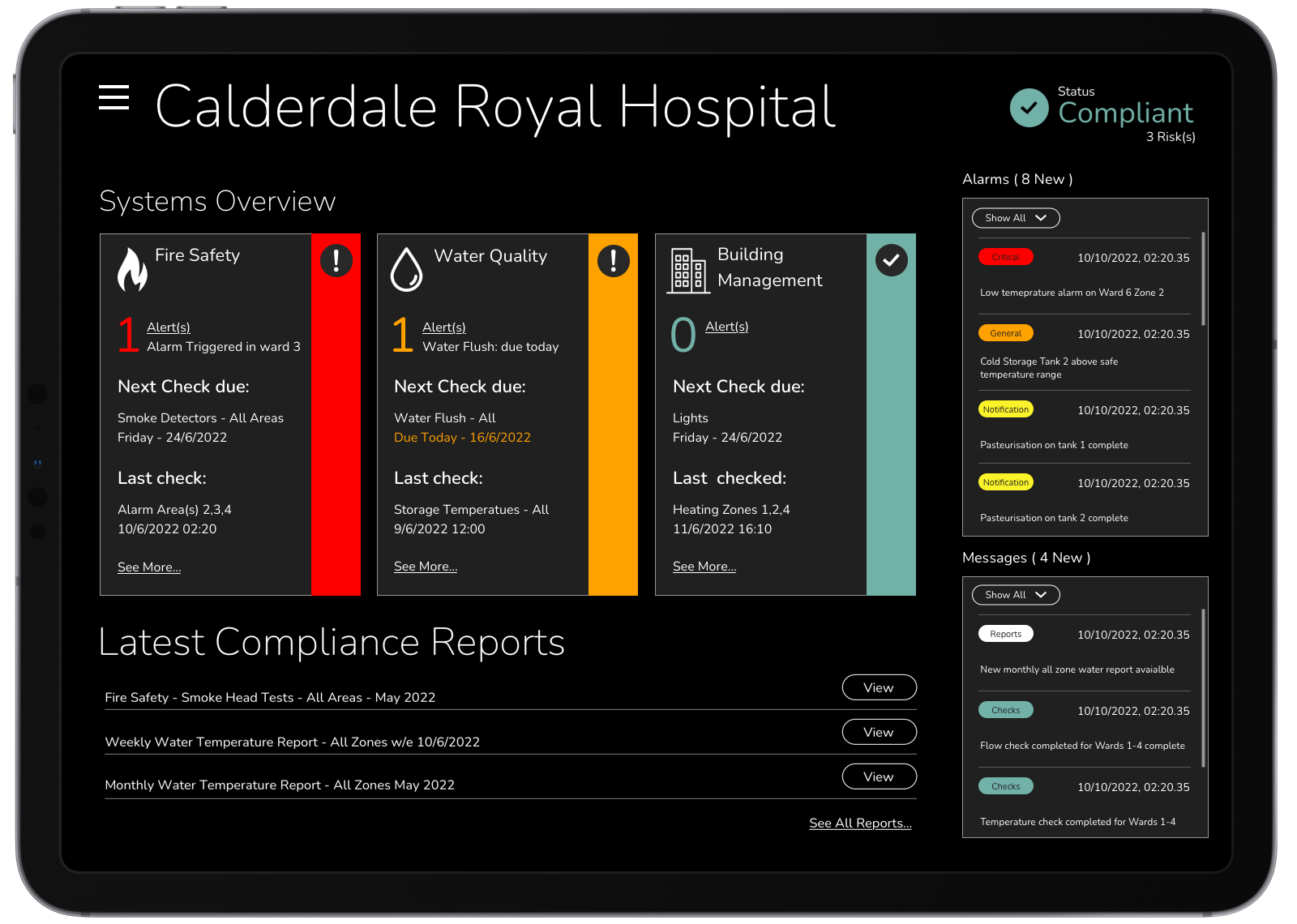The width and height of the screenshot is (1297, 924).
Task: Open Building Management Alert(s) link
Action: 727,327
